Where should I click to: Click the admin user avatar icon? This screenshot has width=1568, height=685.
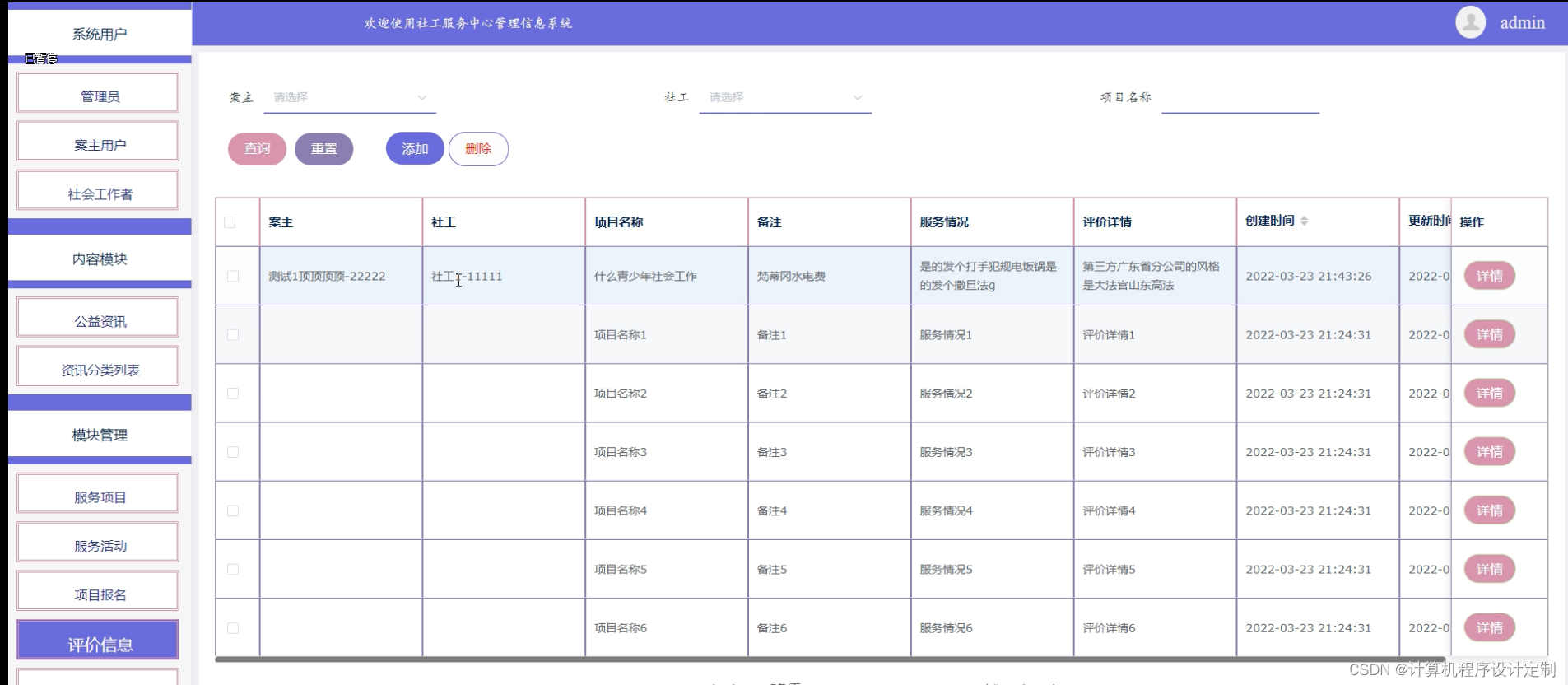1470,22
